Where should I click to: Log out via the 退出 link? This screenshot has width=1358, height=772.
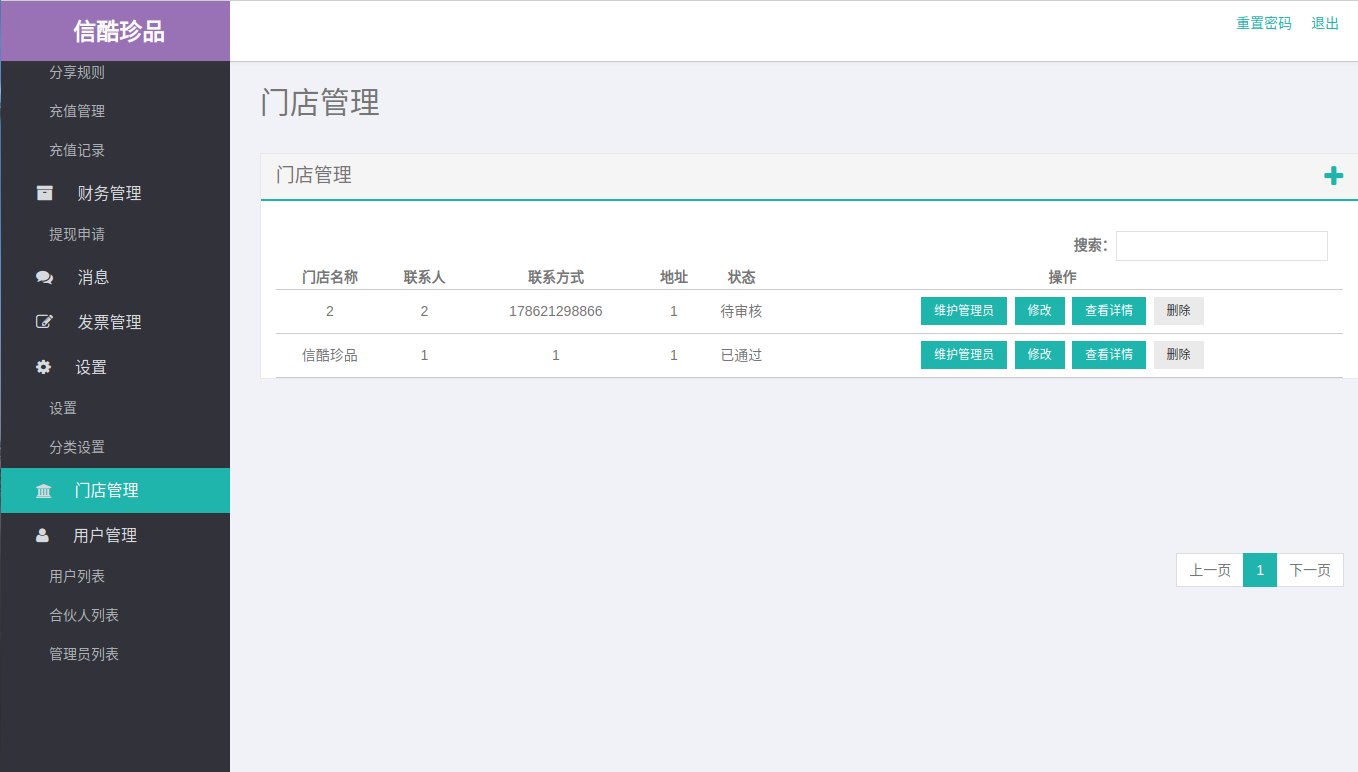pos(1325,23)
